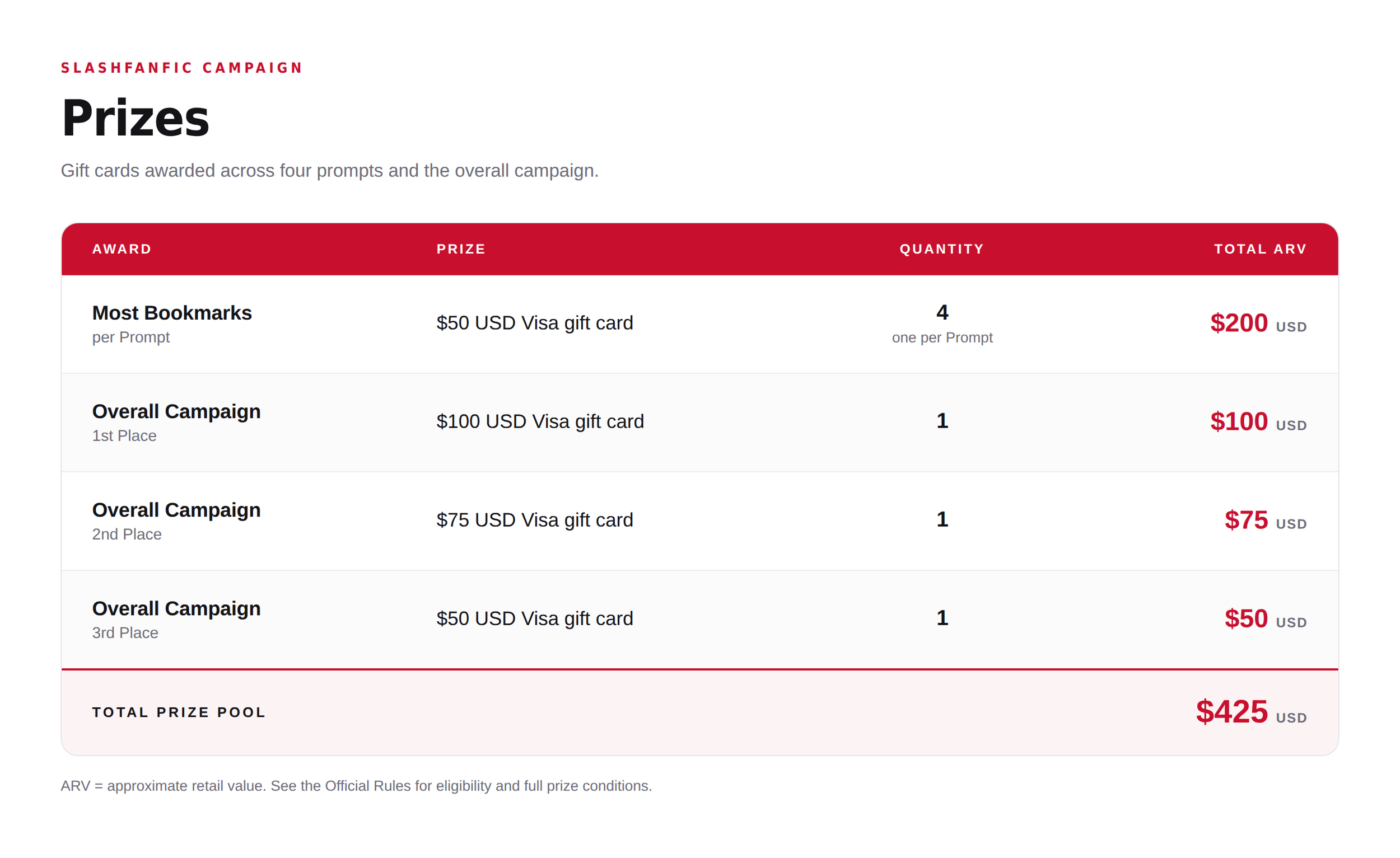
Task: Click the TOTAL ARV column header
Action: pyautogui.click(x=1260, y=249)
